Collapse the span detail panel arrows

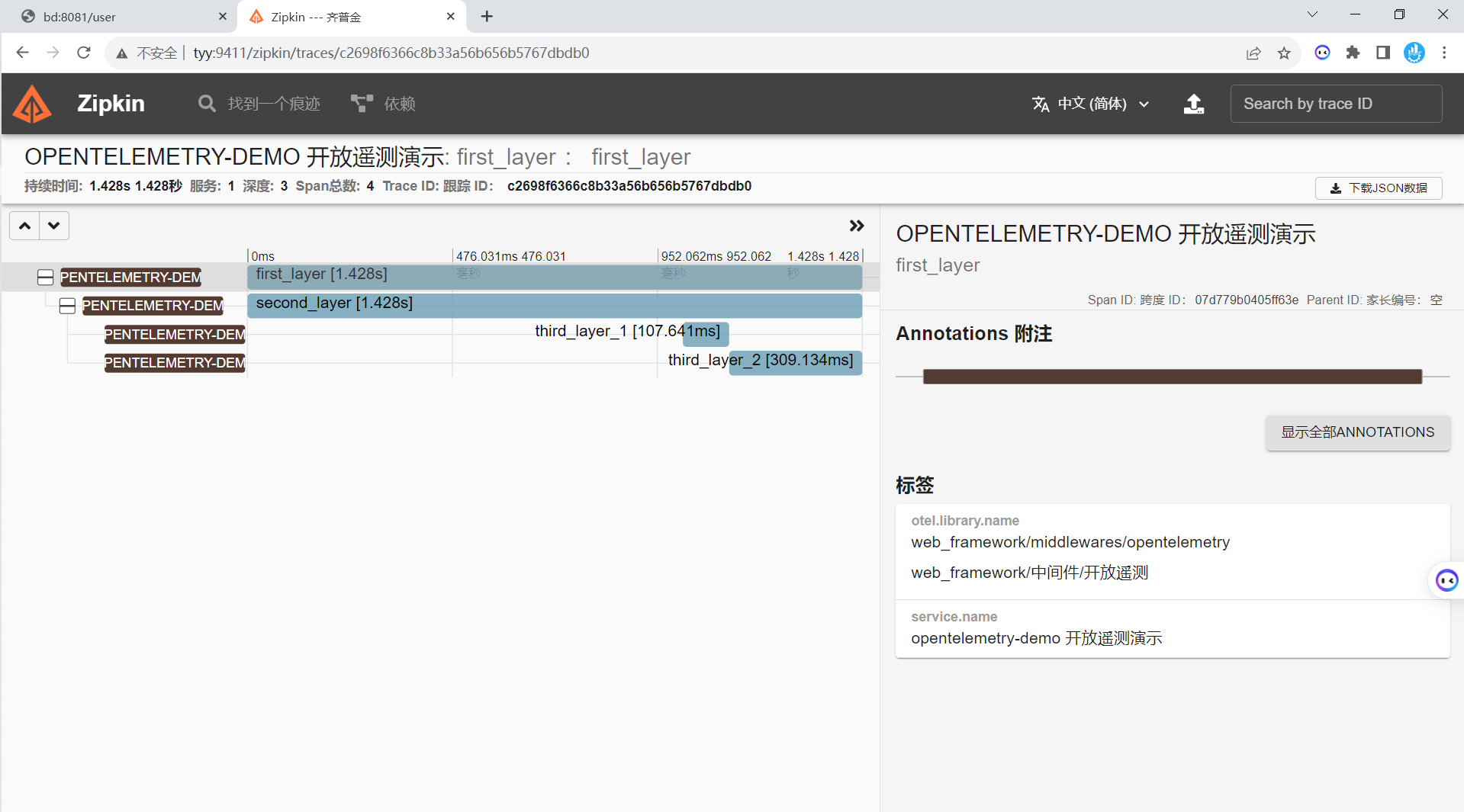[x=857, y=226]
